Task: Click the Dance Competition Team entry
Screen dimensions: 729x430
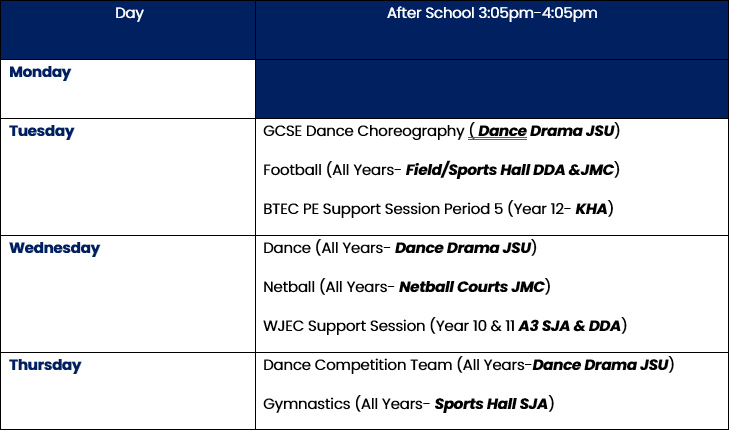Action: point(469,365)
